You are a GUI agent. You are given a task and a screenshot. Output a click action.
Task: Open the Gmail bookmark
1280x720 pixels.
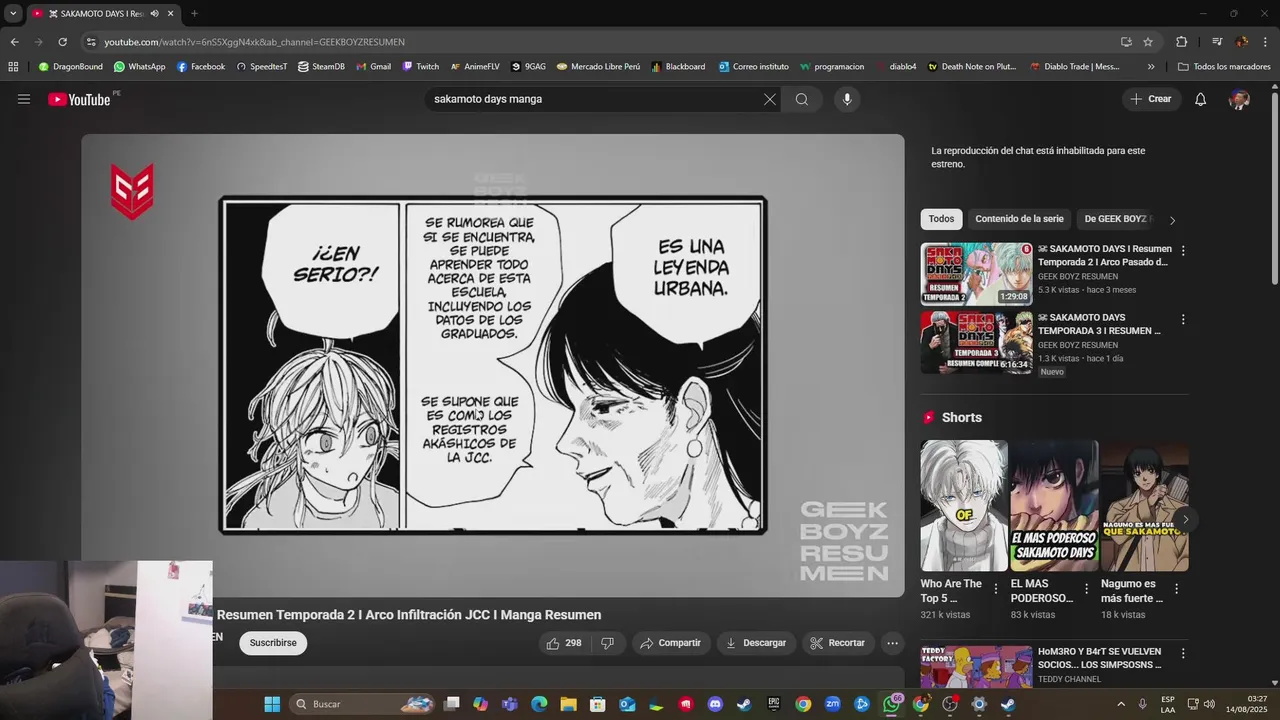373,67
